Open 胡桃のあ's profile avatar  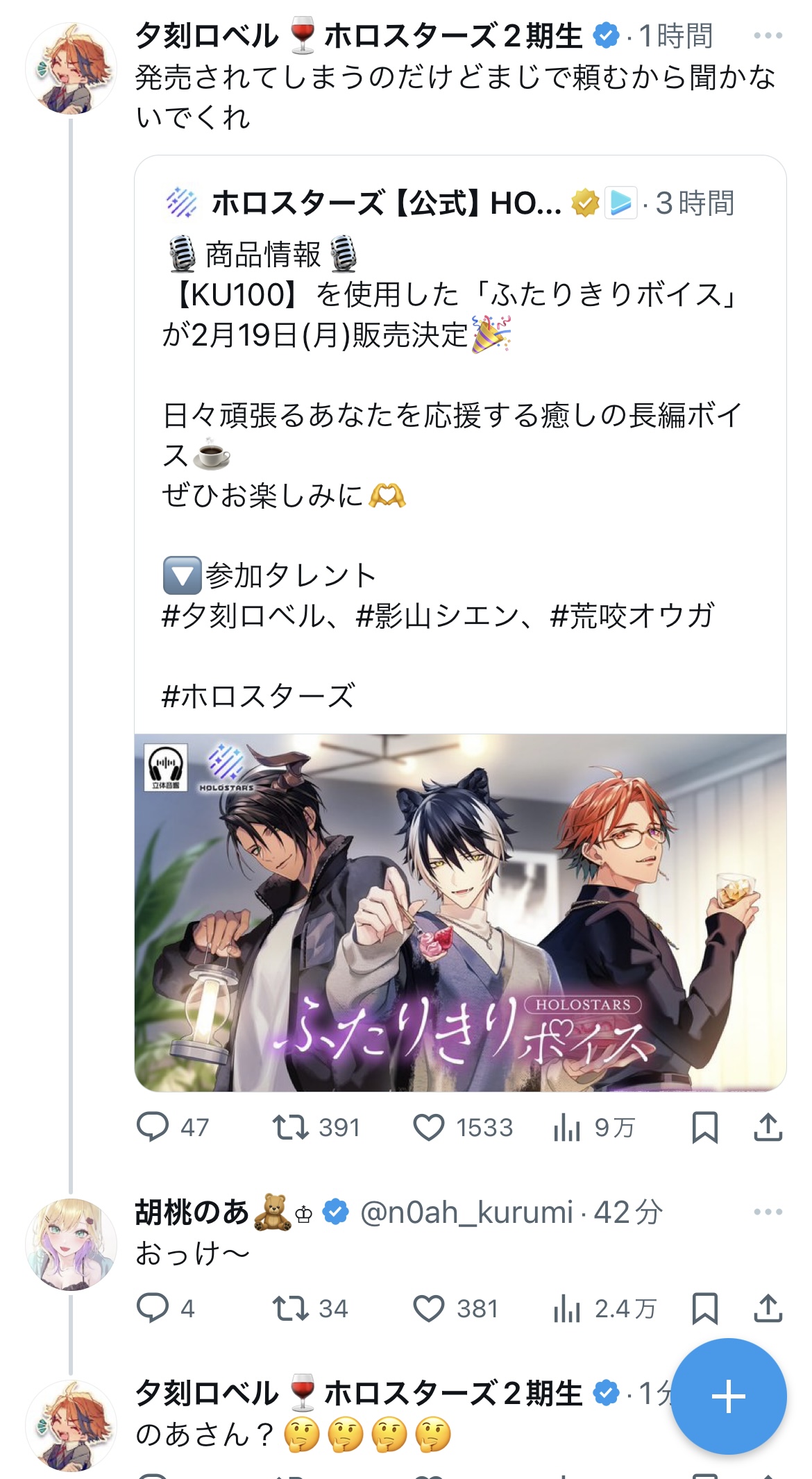[x=71, y=1244]
